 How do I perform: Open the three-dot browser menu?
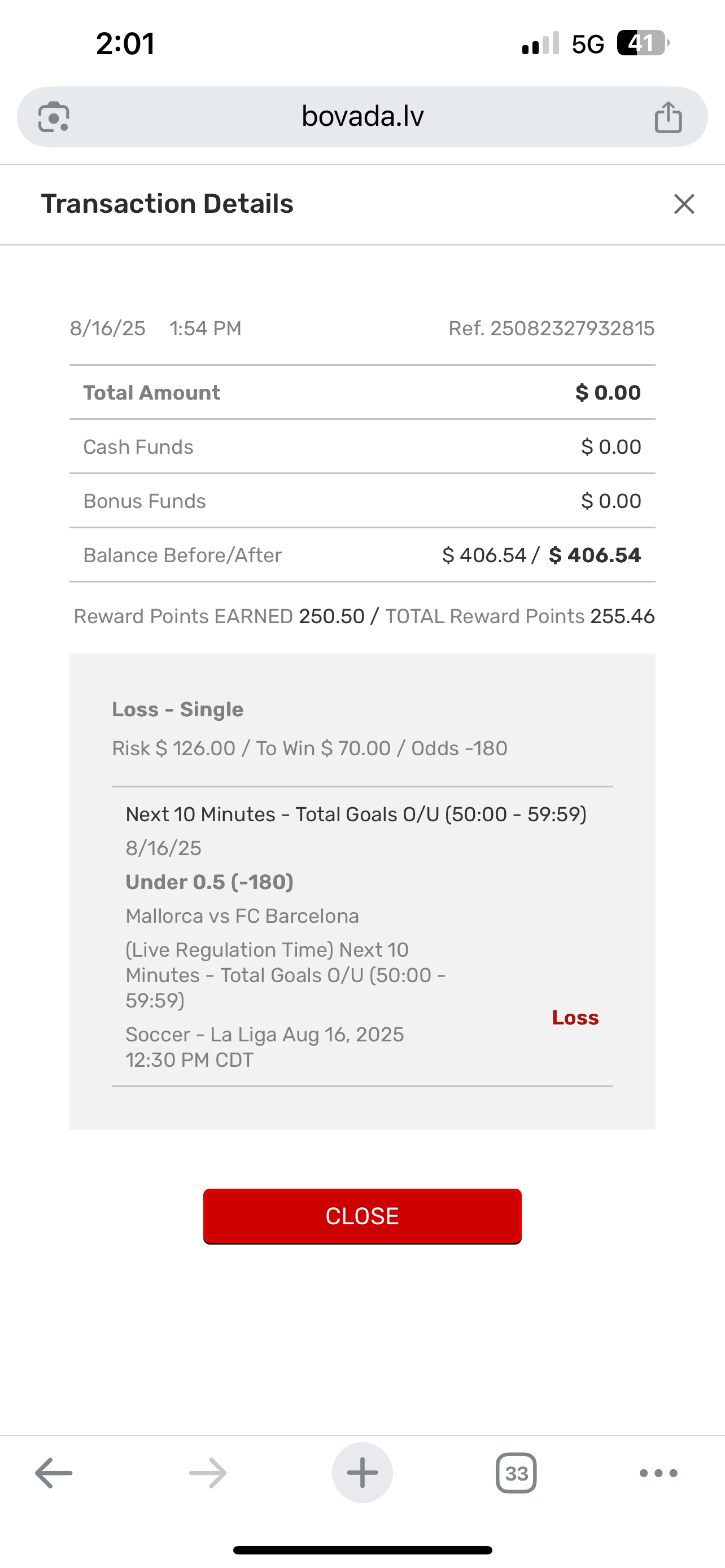pos(658,1473)
